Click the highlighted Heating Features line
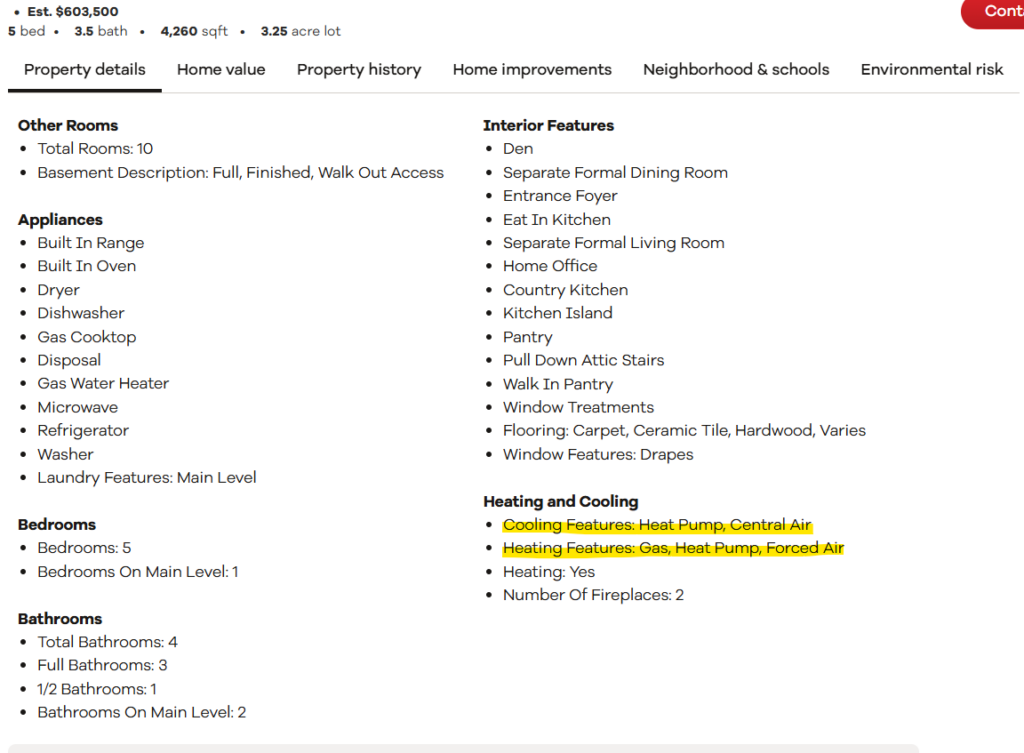 tap(673, 548)
